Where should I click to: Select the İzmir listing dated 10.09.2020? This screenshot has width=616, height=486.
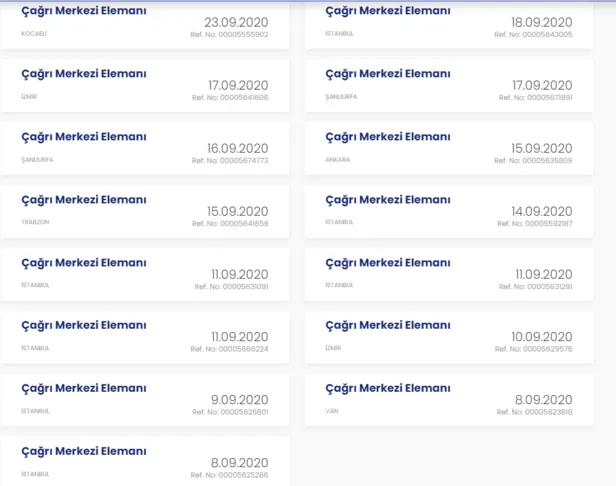pos(388,325)
